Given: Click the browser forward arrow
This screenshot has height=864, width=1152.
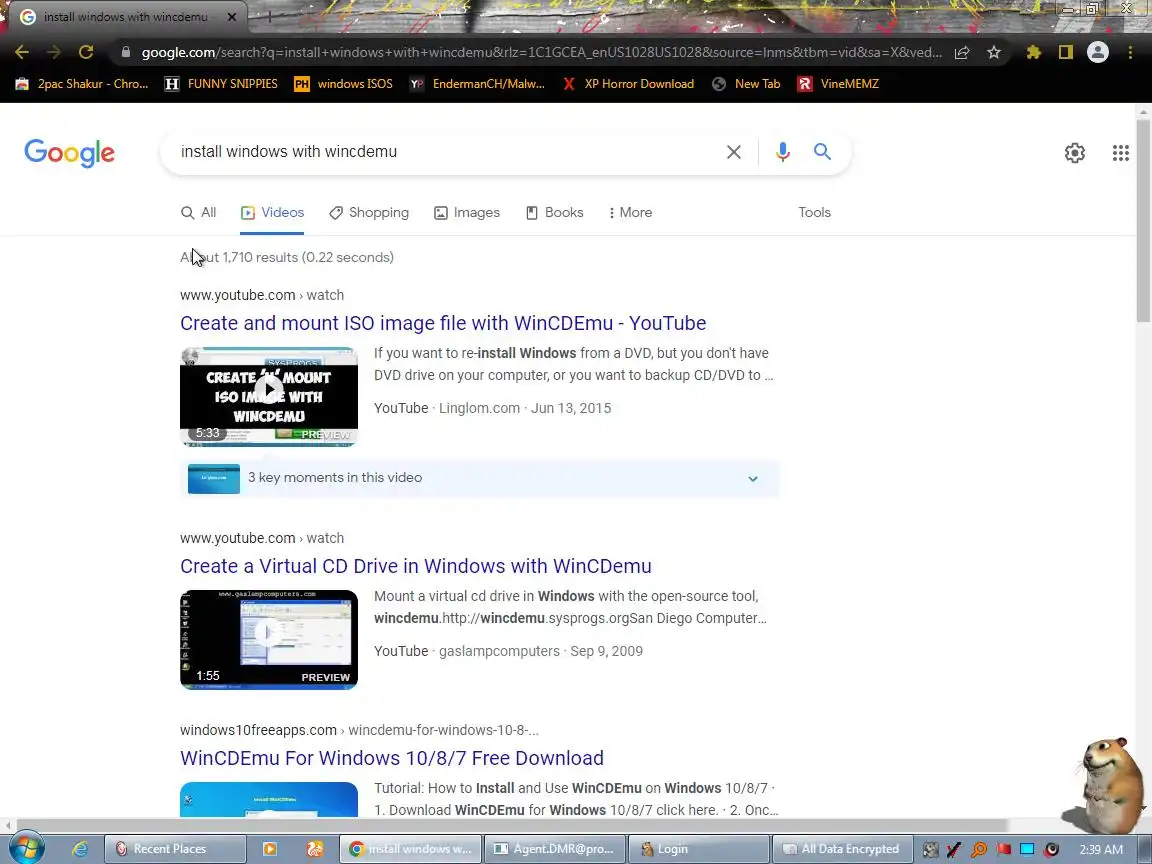Looking at the screenshot, I should [x=54, y=52].
